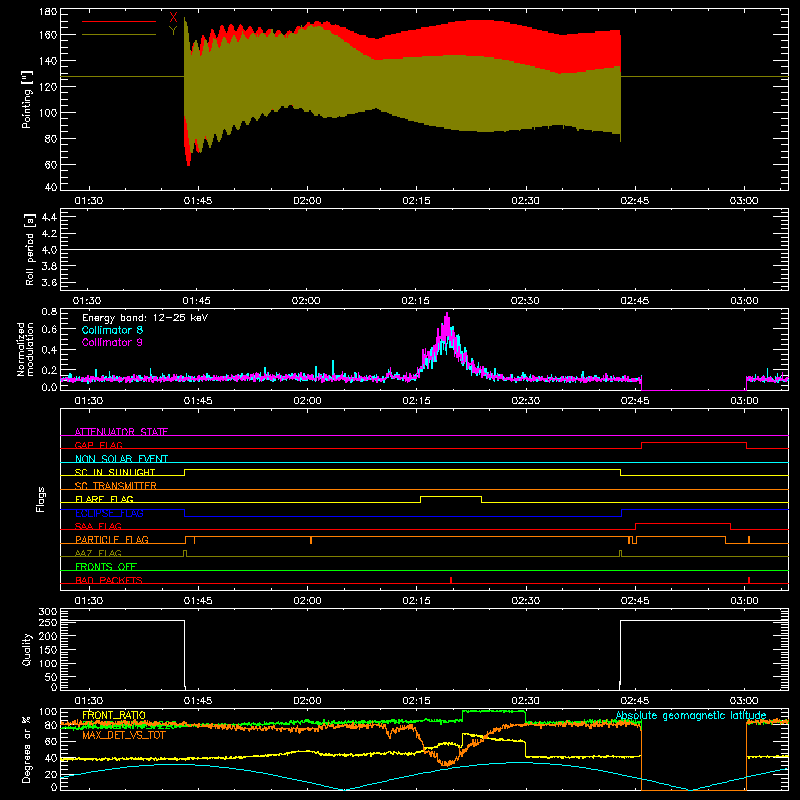Select the FRONTS_OFF flag label
Screen dimensions: 800x800
click(x=106, y=566)
